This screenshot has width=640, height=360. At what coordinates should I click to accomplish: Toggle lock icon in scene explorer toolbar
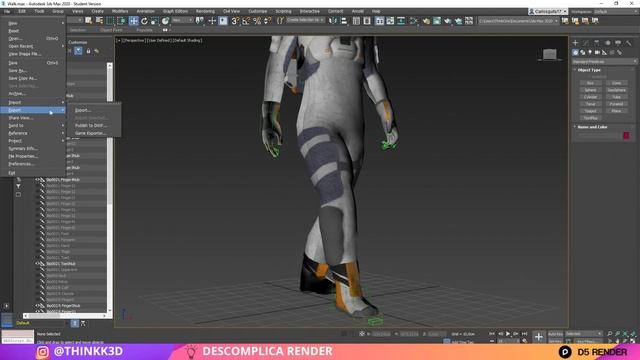(x=88, y=51)
